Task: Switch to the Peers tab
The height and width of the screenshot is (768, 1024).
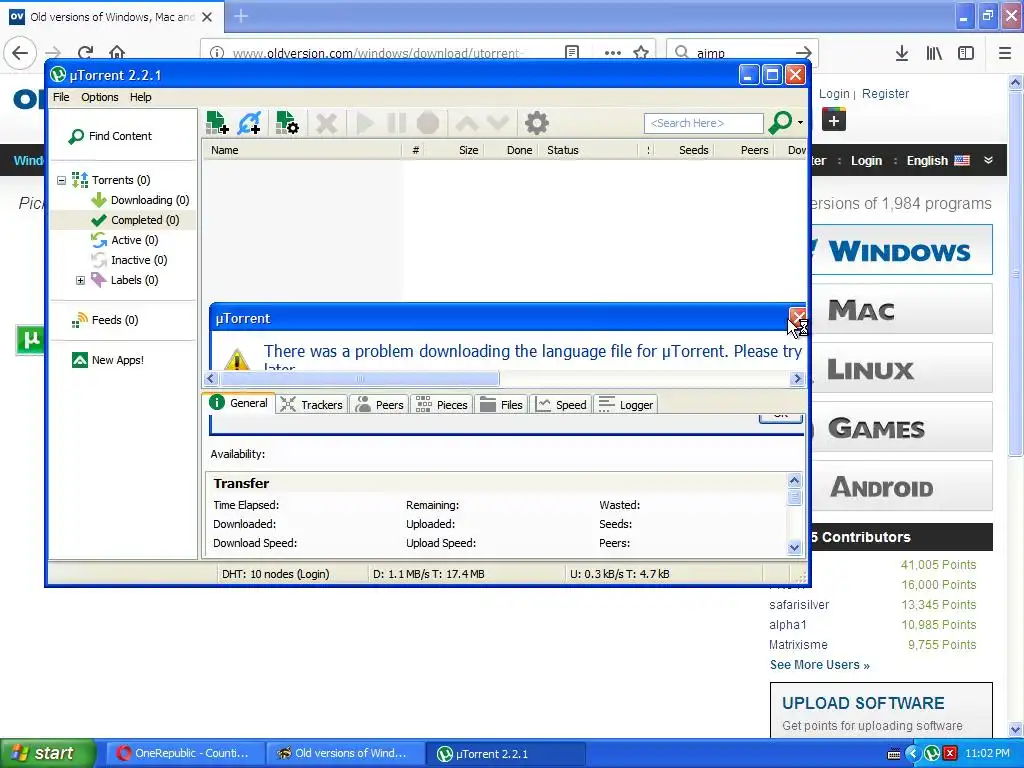Action: [x=379, y=405]
